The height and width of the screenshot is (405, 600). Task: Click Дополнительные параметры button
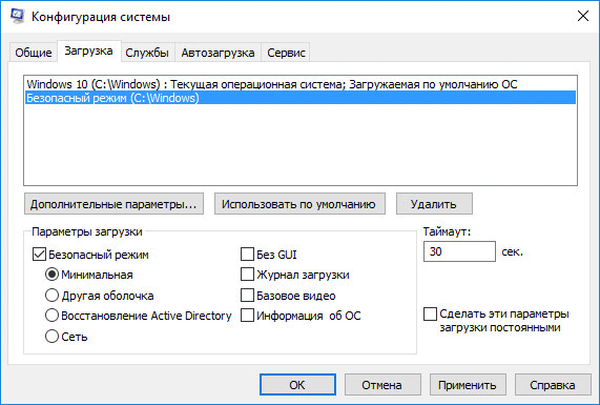[115, 204]
